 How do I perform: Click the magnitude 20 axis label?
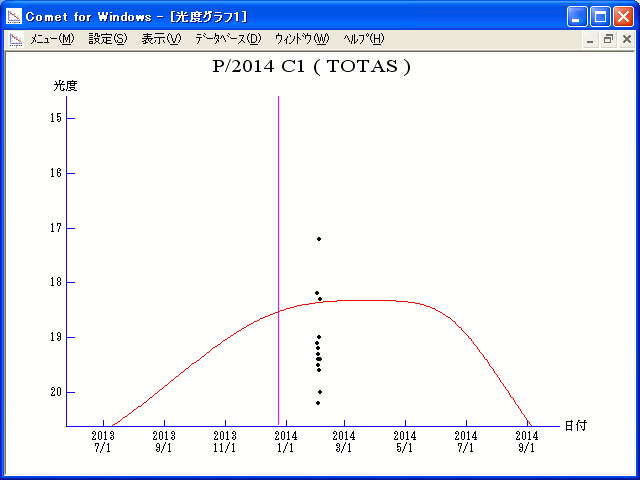(56, 392)
